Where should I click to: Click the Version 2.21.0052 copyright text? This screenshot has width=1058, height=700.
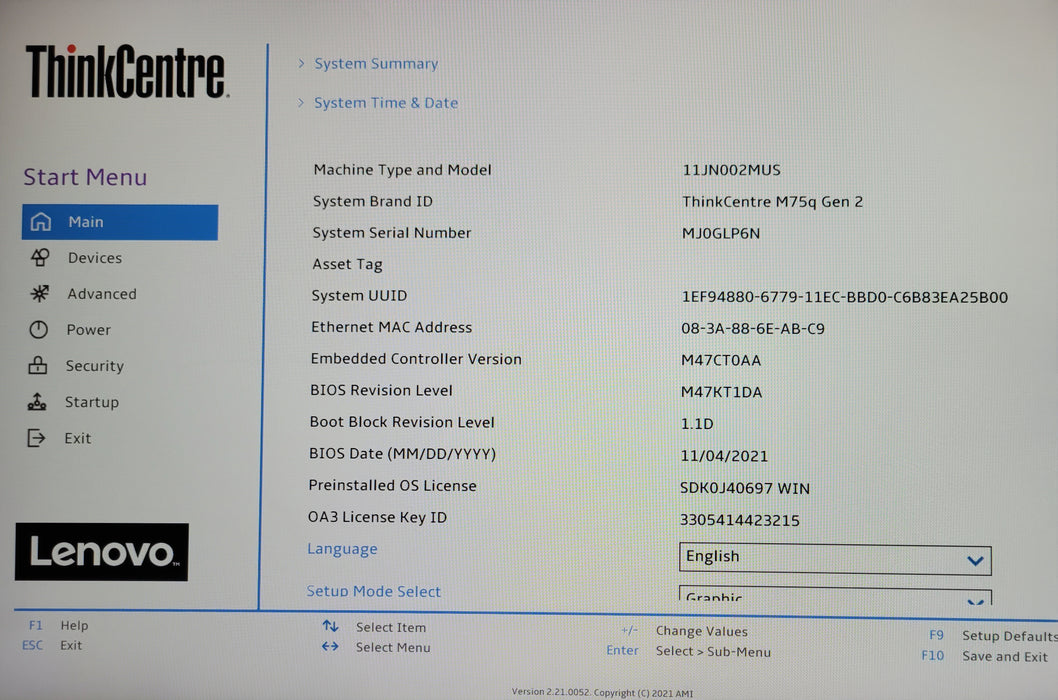(x=602, y=692)
